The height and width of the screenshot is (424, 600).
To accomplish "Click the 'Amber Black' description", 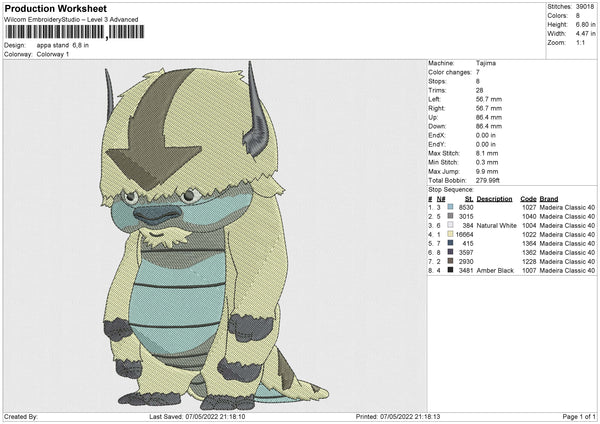I will [x=495, y=271].
